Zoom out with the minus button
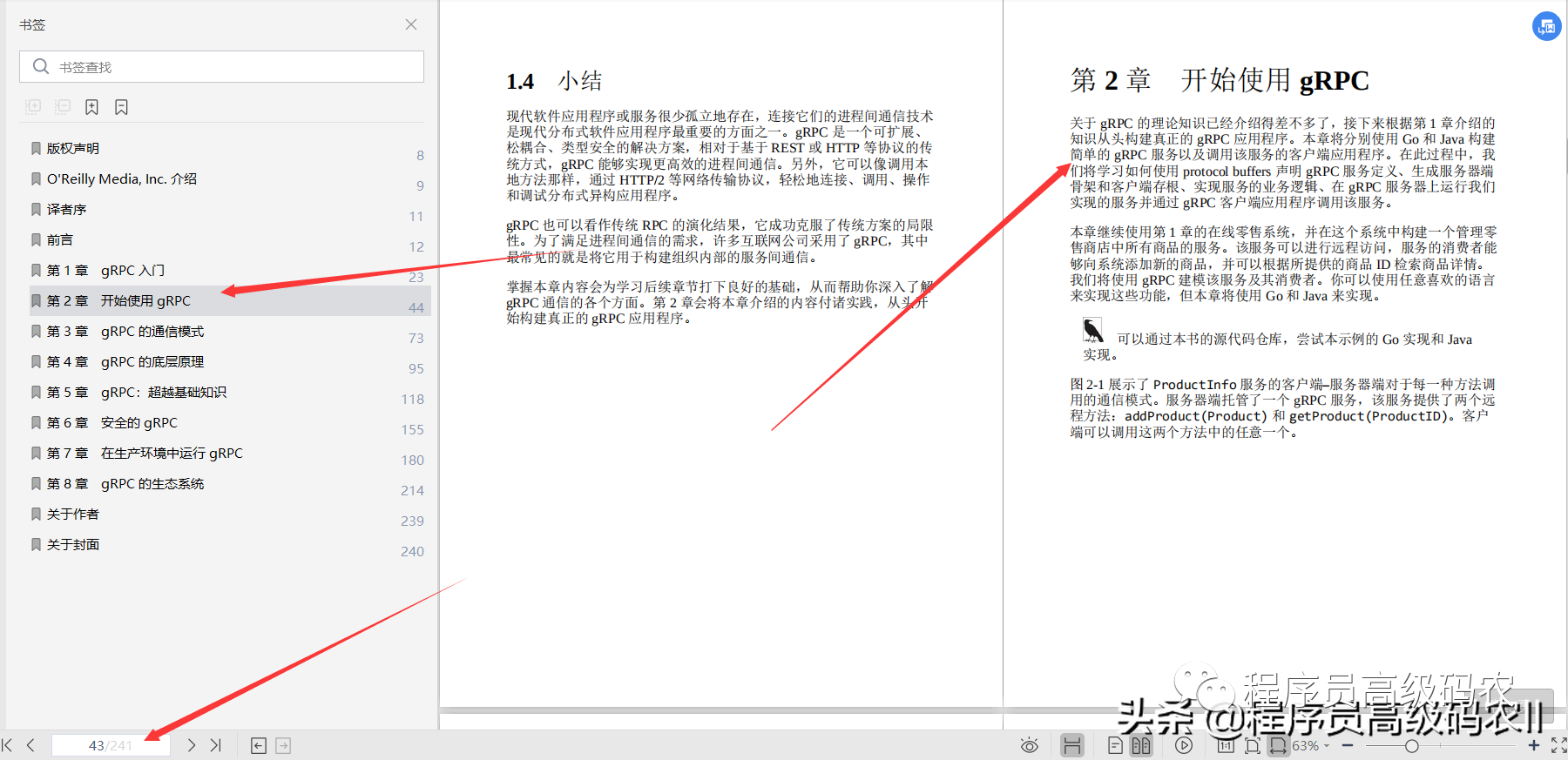Screen dimensions: 1568x760 pyautogui.click(x=1348, y=746)
